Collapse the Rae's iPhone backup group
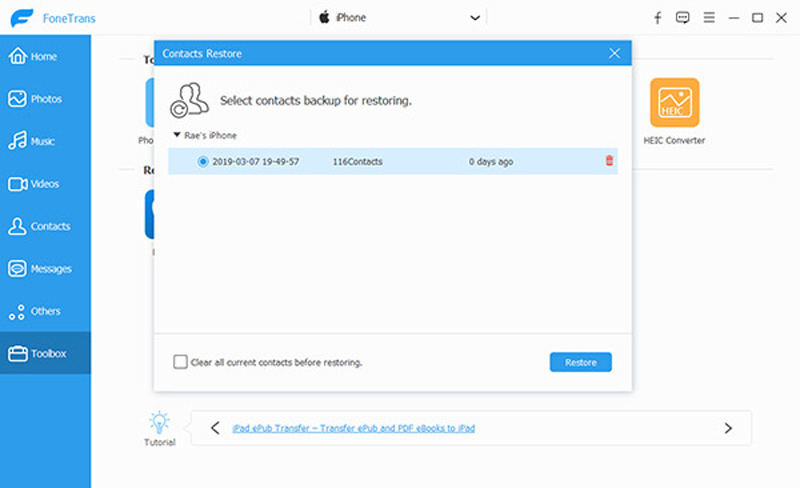The height and width of the screenshot is (488, 800). click(177, 135)
